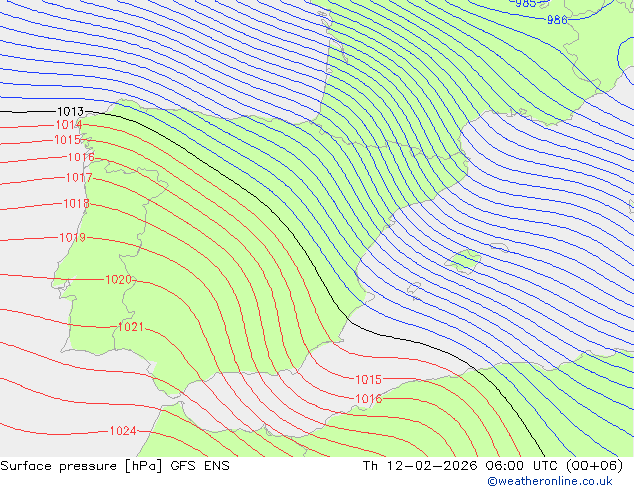The image size is (634, 490).
Task: Open the weatheronline.co.uk link
Action: pyautogui.click(x=550, y=481)
